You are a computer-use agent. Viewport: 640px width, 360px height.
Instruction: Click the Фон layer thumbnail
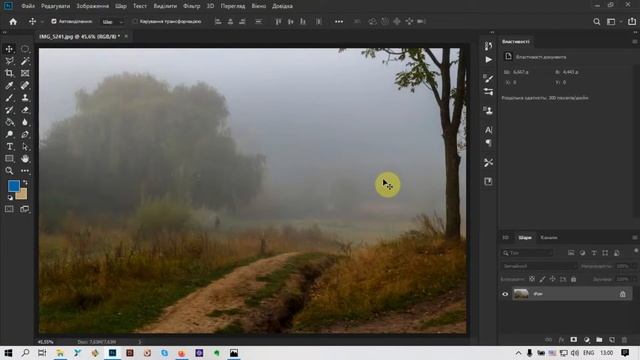[521, 294]
